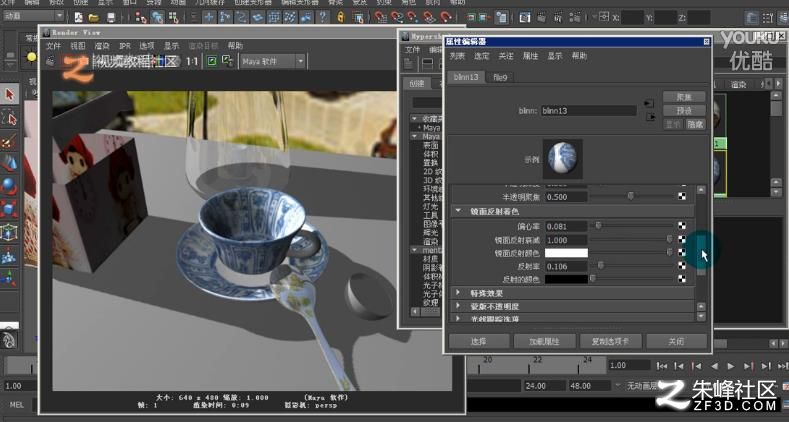Click the 关闭 button in Attribute Editor
The height and width of the screenshot is (422, 789).
pos(676,341)
